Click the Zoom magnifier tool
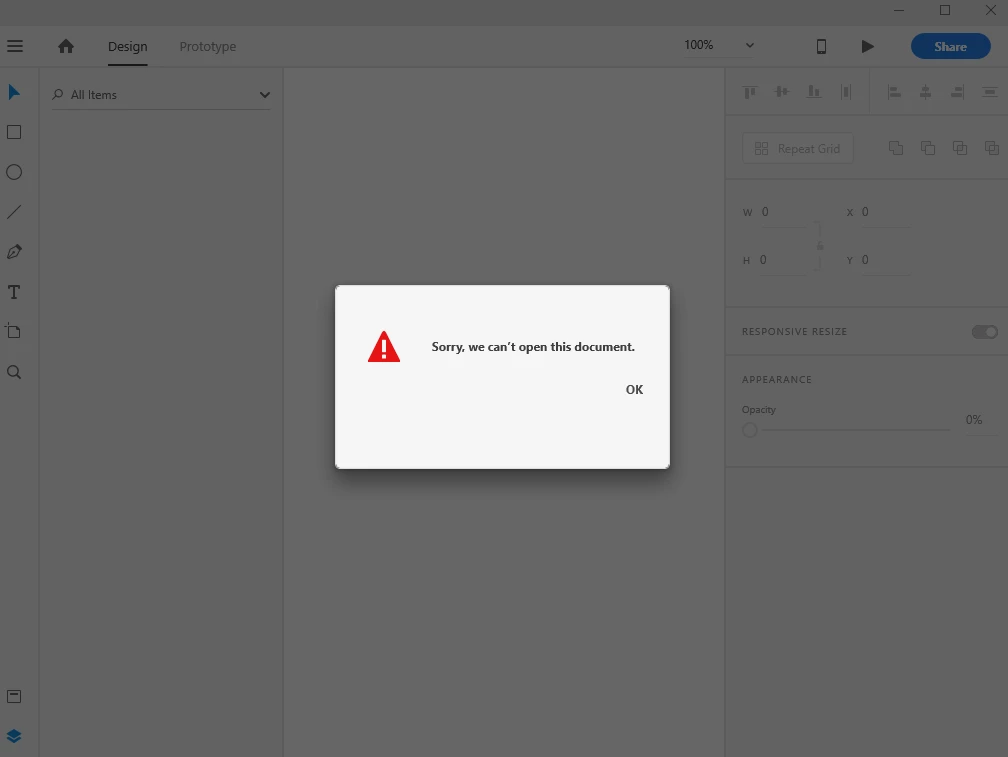 point(14,372)
